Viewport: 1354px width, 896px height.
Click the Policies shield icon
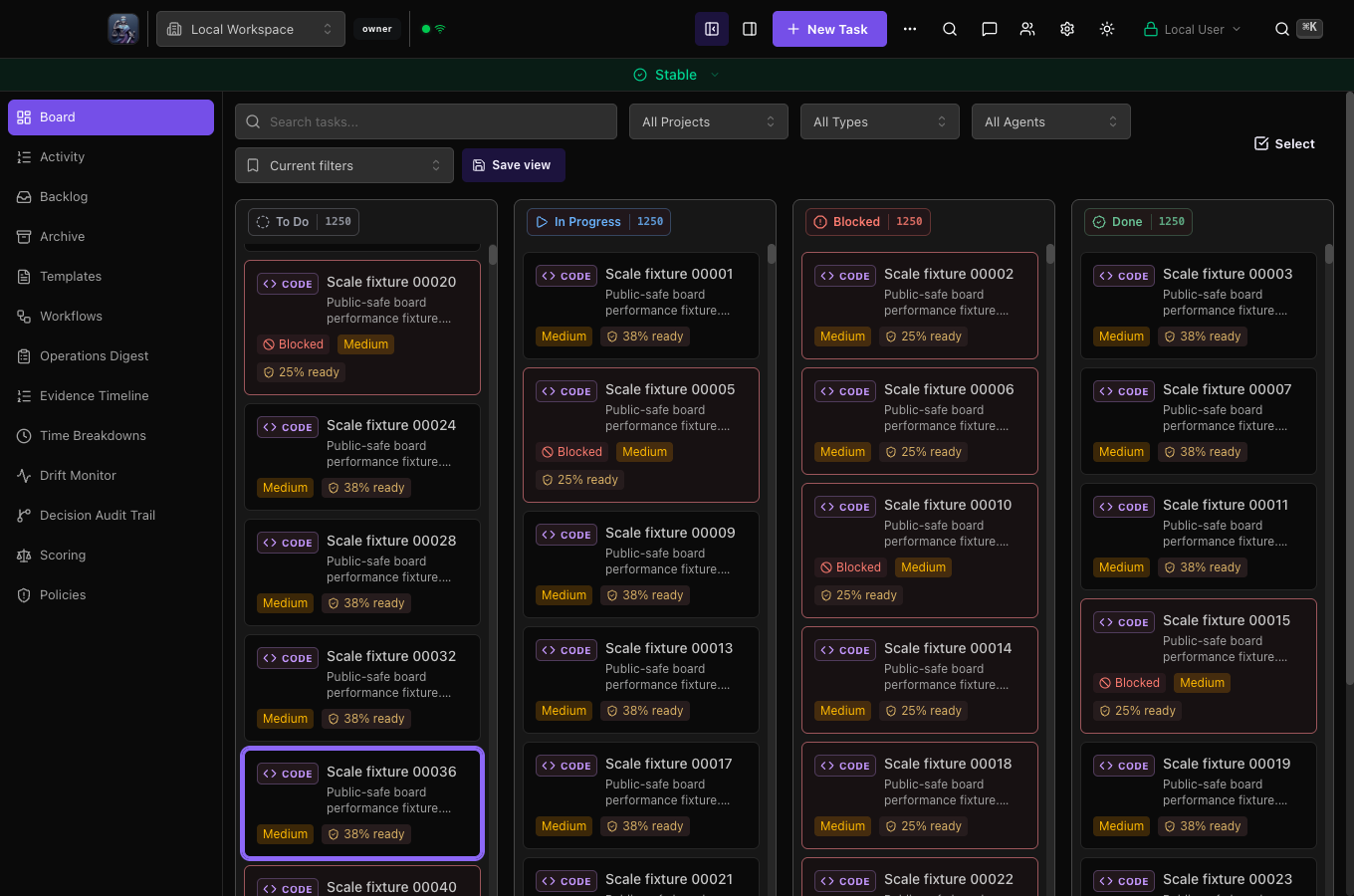(x=24, y=595)
